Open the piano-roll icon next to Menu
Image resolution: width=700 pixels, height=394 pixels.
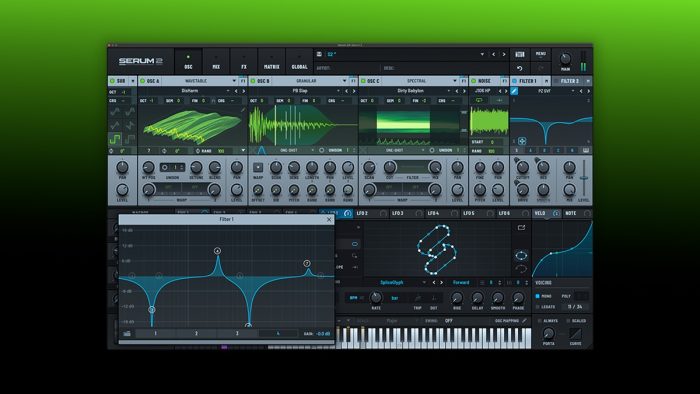click(x=520, y=54)
